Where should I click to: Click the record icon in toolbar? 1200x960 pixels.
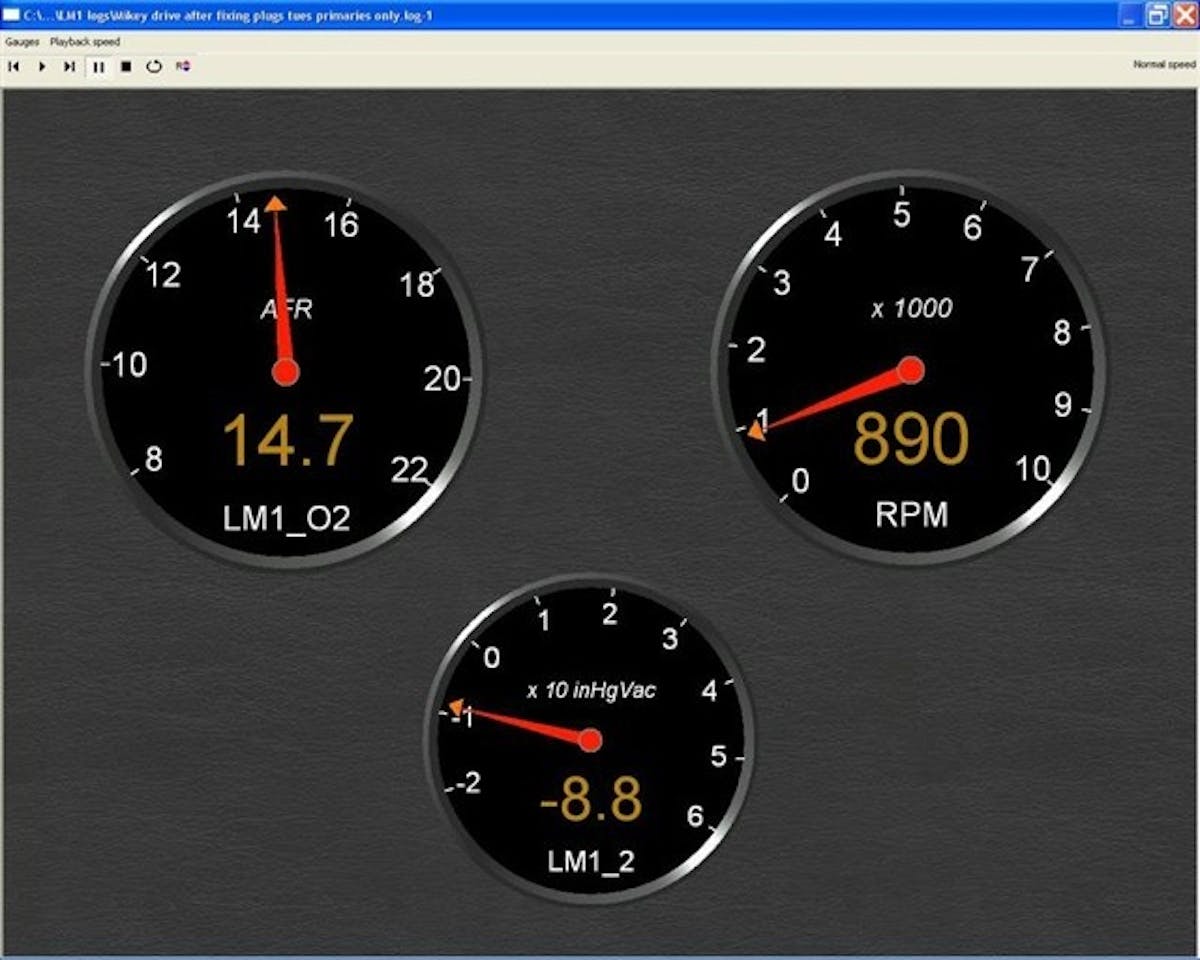[x=183, y=66]
